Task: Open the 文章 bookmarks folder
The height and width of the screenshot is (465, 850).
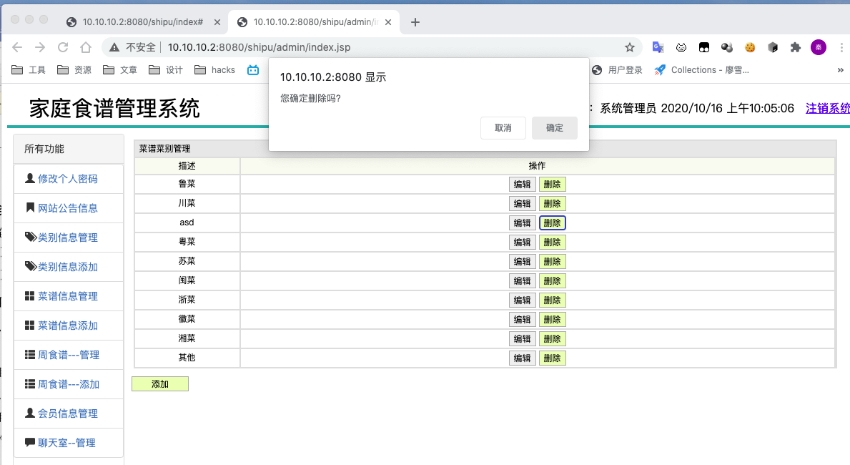Action: click(x=120, y=70)
